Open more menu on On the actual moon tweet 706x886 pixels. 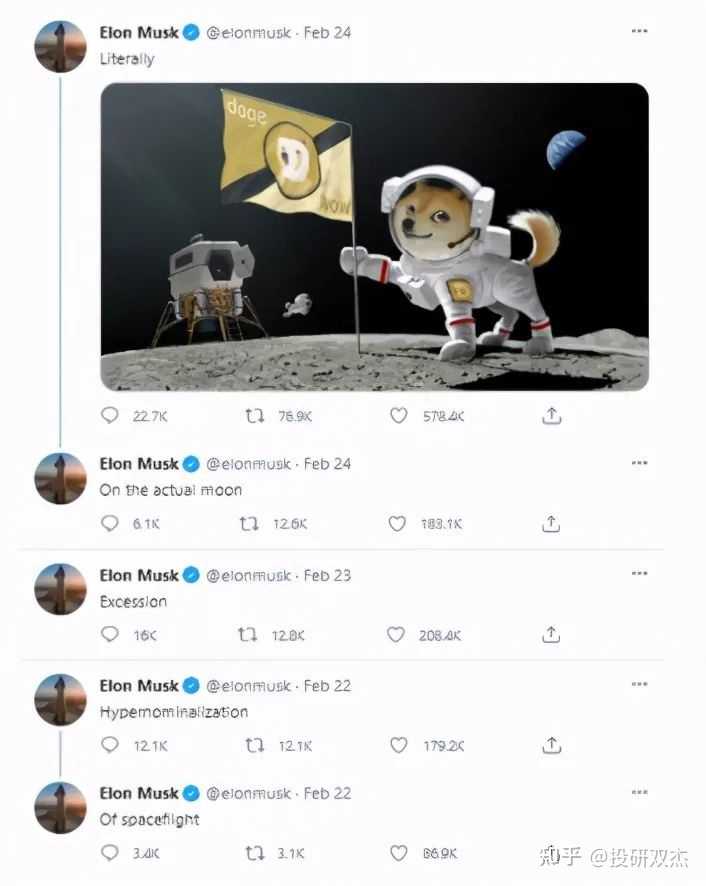(x=639, y=463)
